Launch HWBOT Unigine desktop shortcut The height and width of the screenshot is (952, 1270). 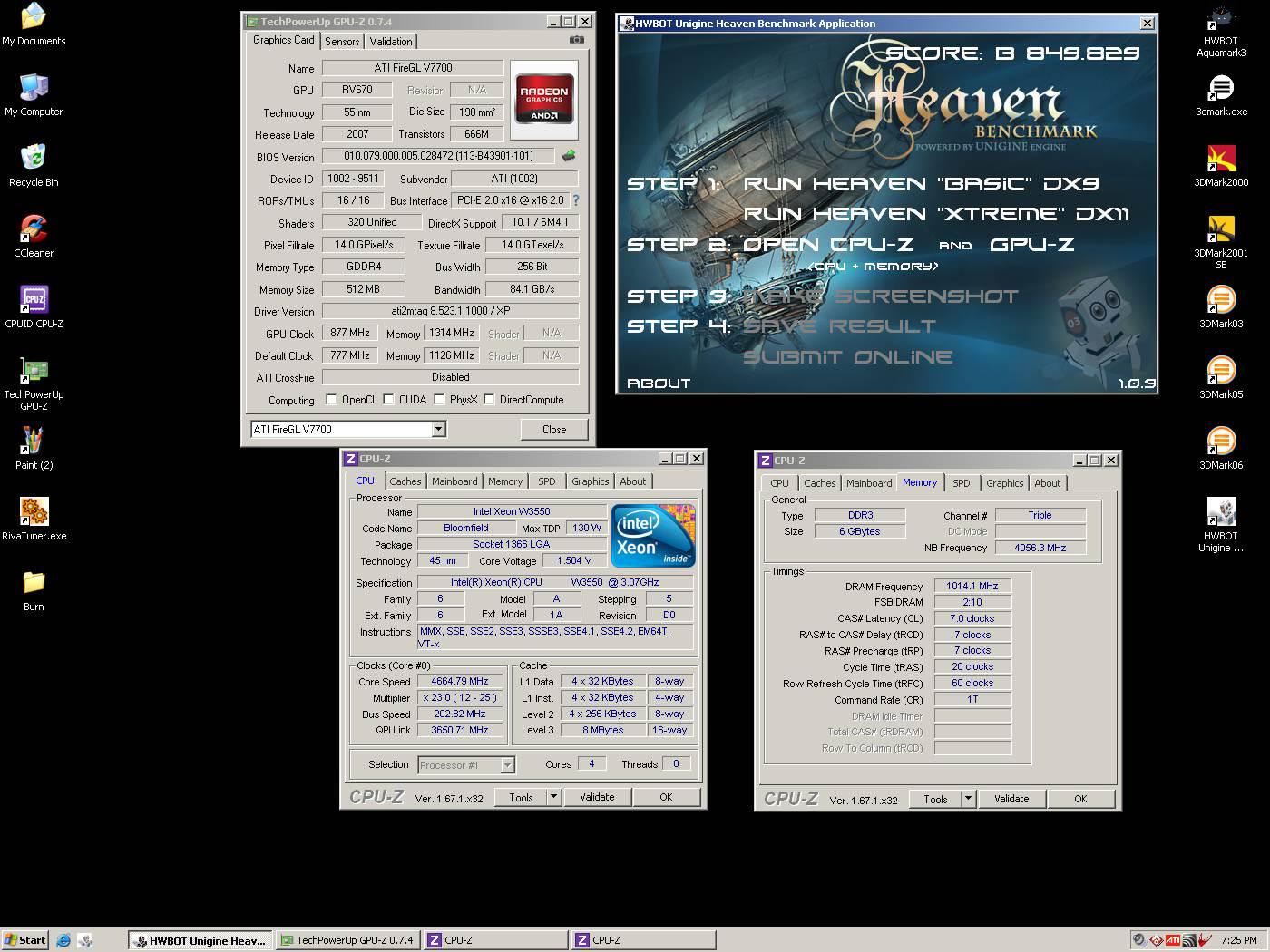click(x=1221, y=525)
